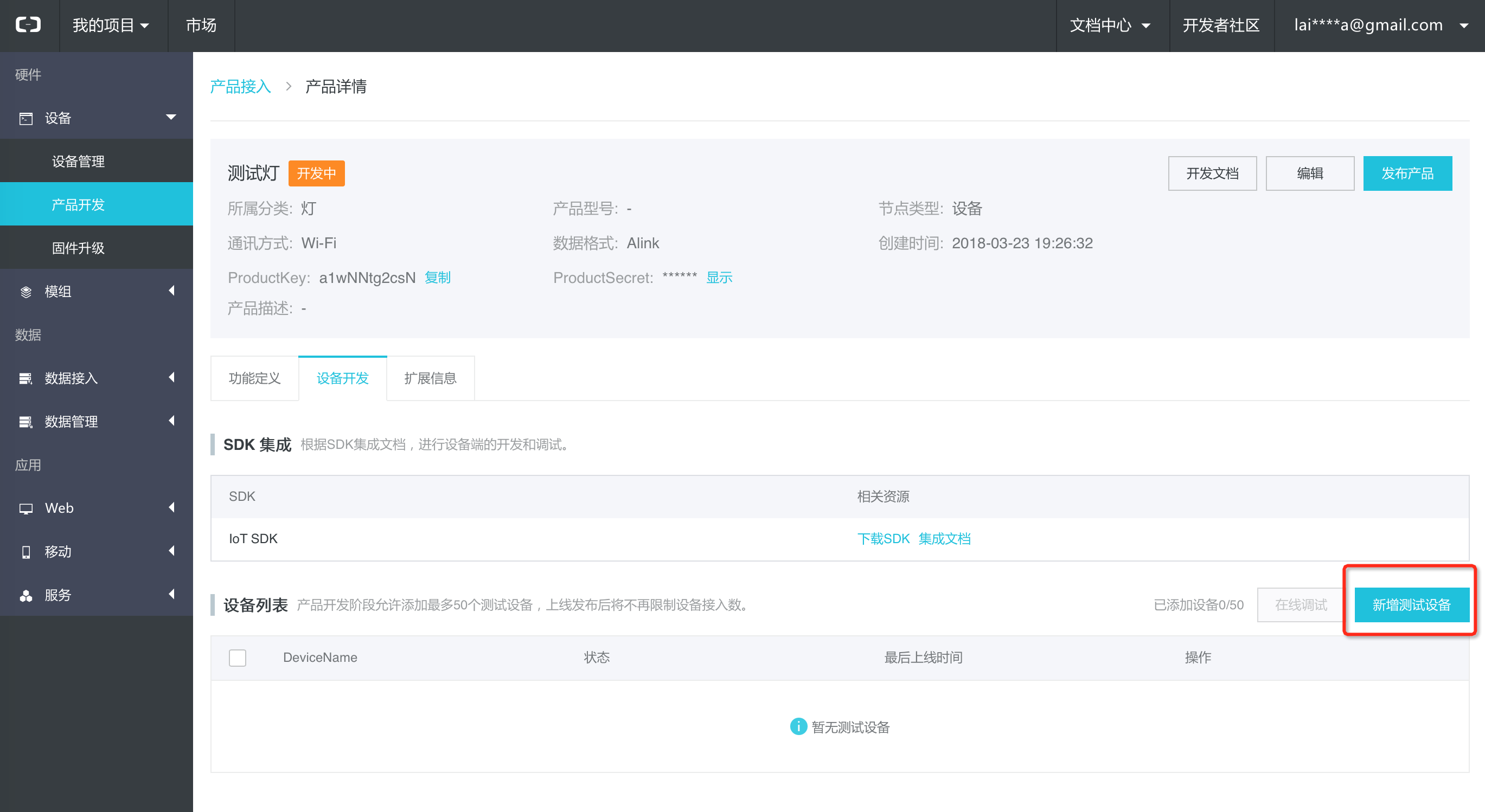
Task: Click the 数据格式 value Alink
Action: coord(643,243)
